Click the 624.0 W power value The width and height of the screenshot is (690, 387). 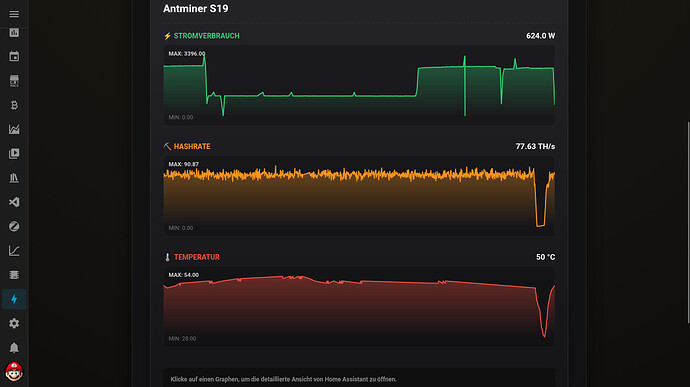(540, 36)
